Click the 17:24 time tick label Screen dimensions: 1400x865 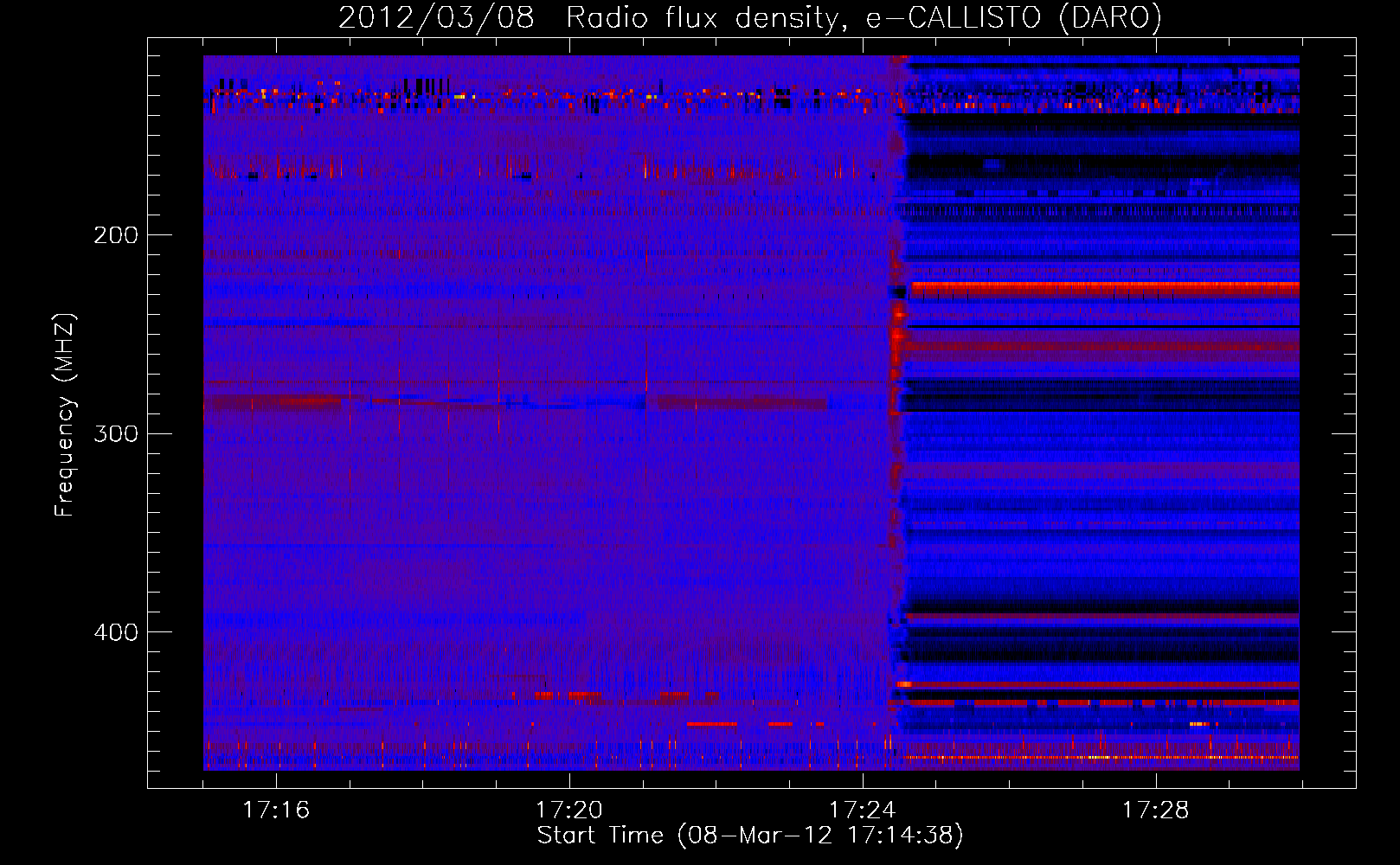pyautogui.click(x=863, y=810)
